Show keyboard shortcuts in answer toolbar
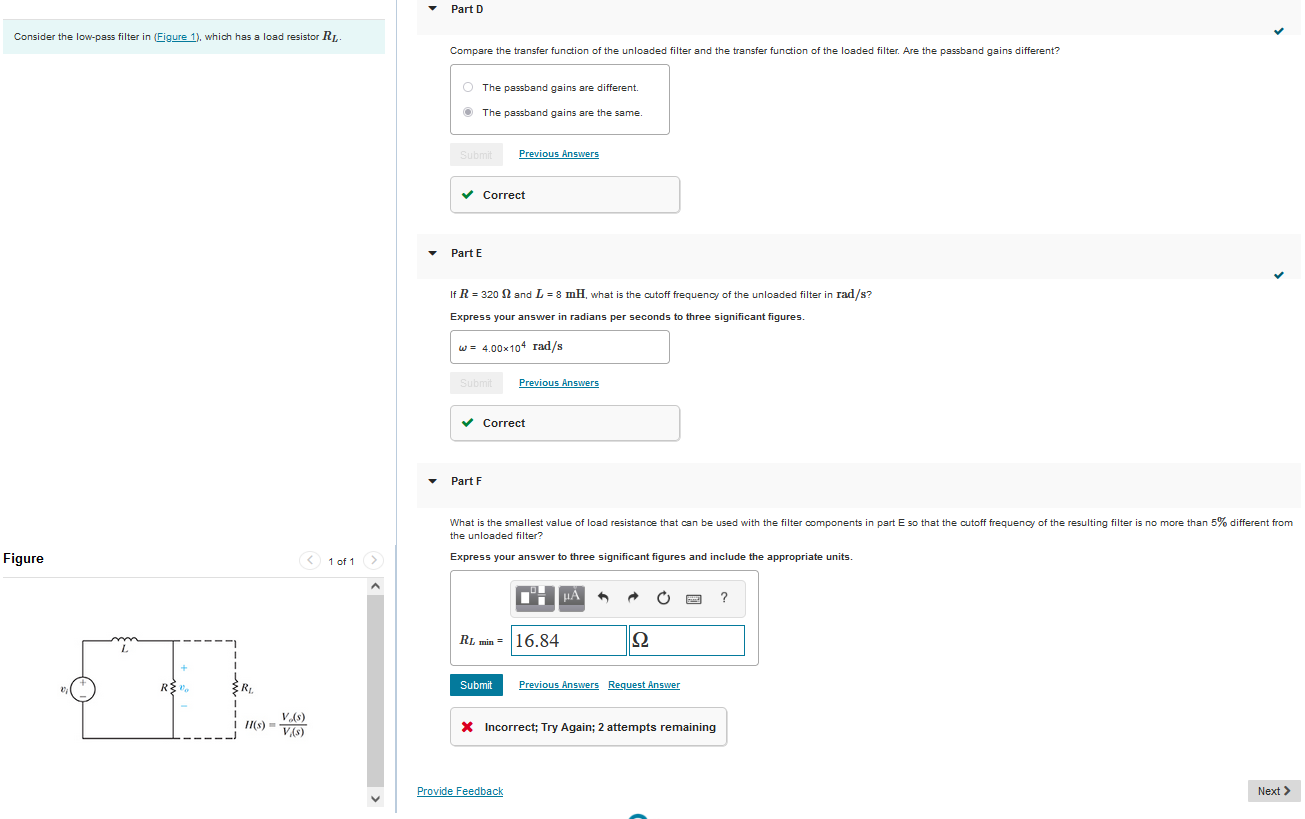This screenshot has width=1305, height=819. pos(692,598)
